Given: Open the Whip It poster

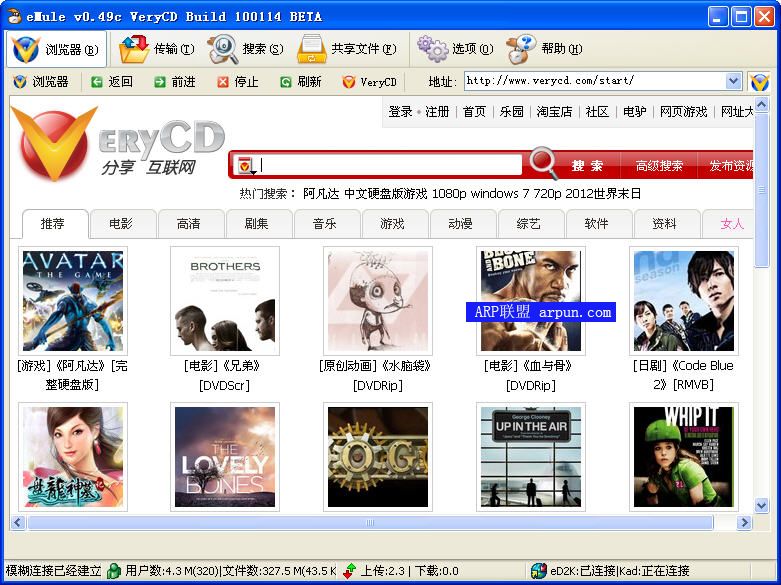Looking at the screenshot, I should click(x=684, y=457).
